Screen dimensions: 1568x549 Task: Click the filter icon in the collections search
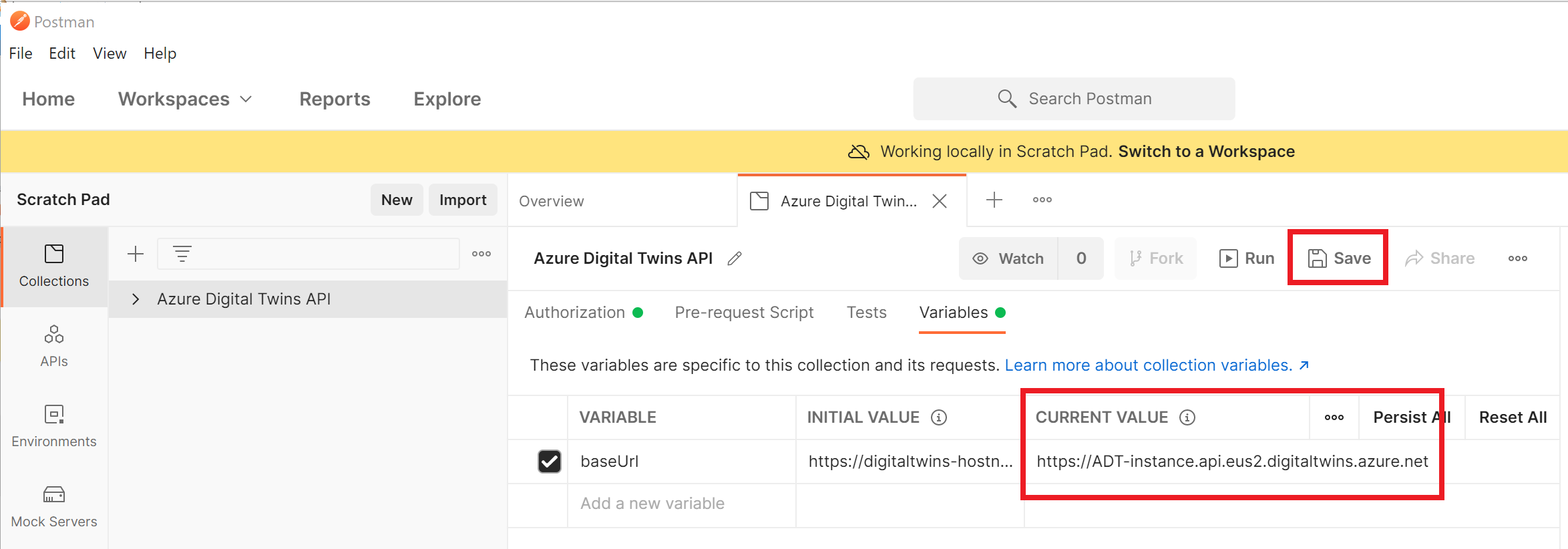click(182, 254)
